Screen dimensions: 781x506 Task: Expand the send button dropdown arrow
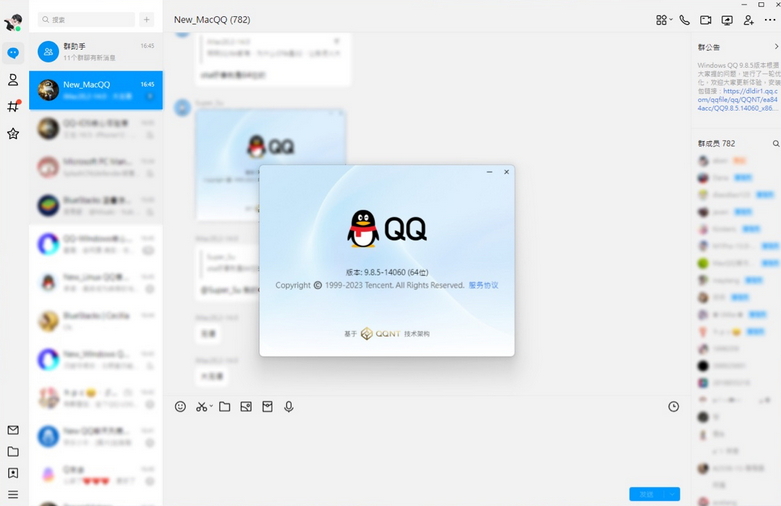[673, 494]
